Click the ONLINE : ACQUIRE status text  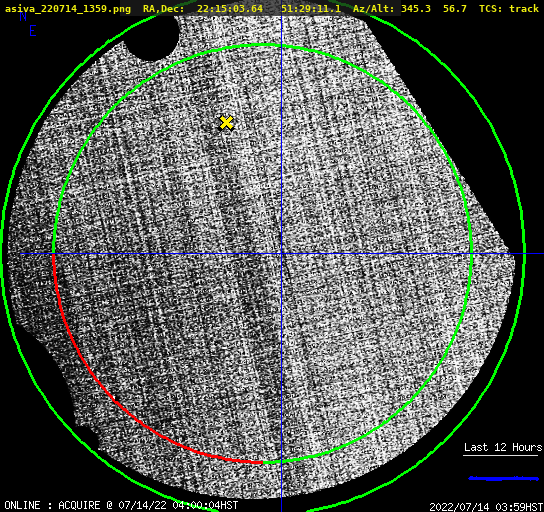click(x=52, y=505)
